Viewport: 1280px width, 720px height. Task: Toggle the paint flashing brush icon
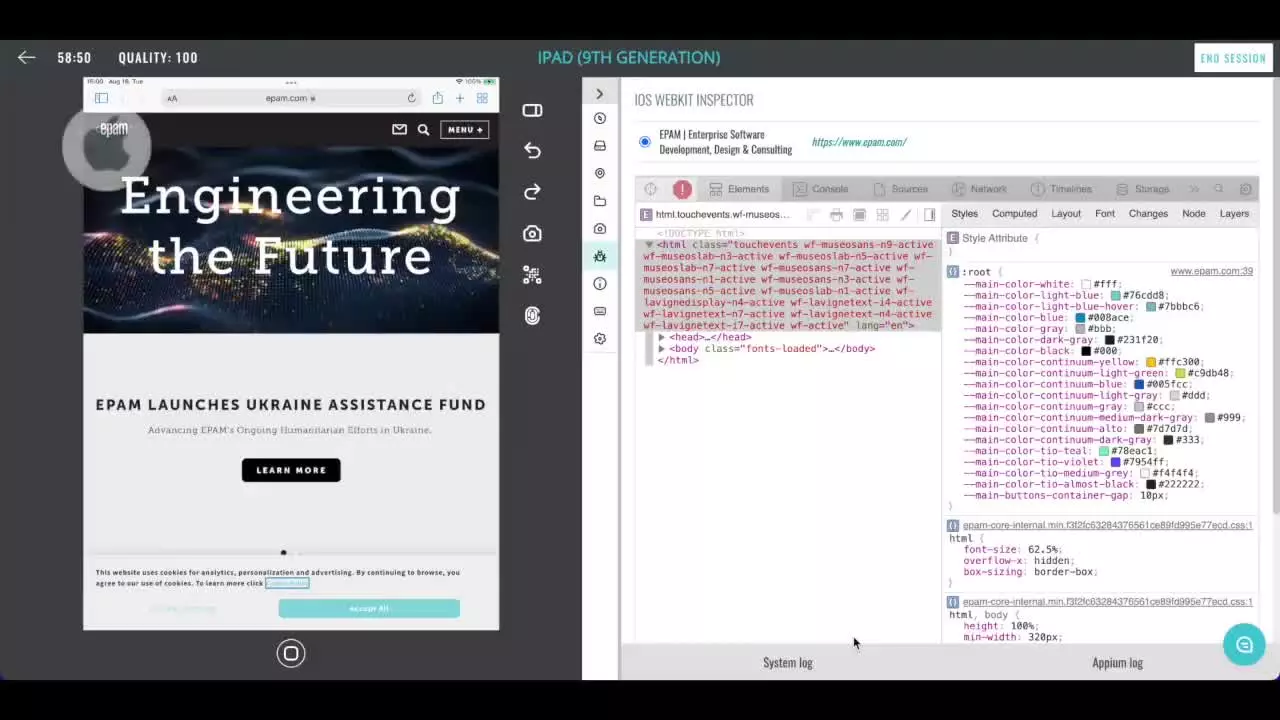click(906, 215)
